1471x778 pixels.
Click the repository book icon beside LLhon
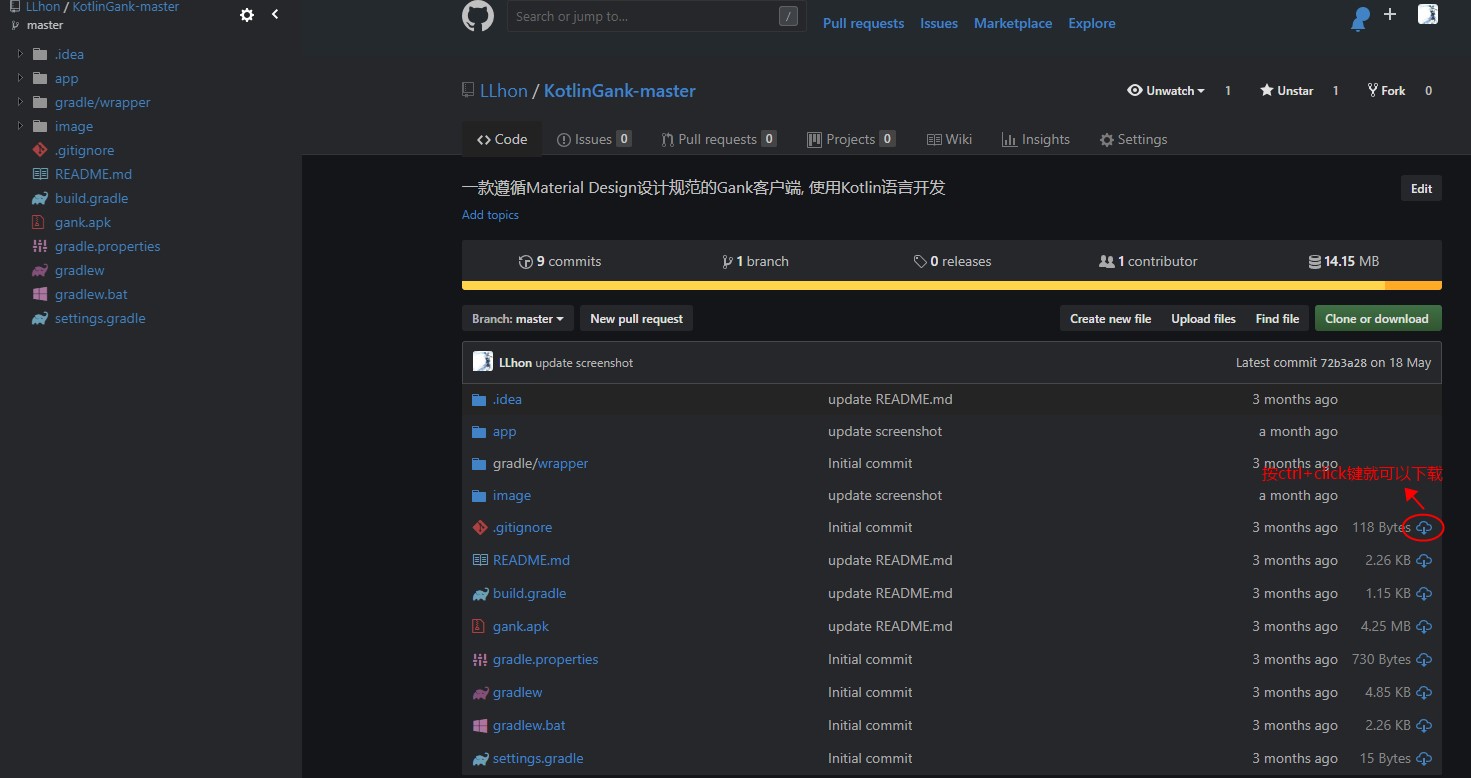point(468,90)
